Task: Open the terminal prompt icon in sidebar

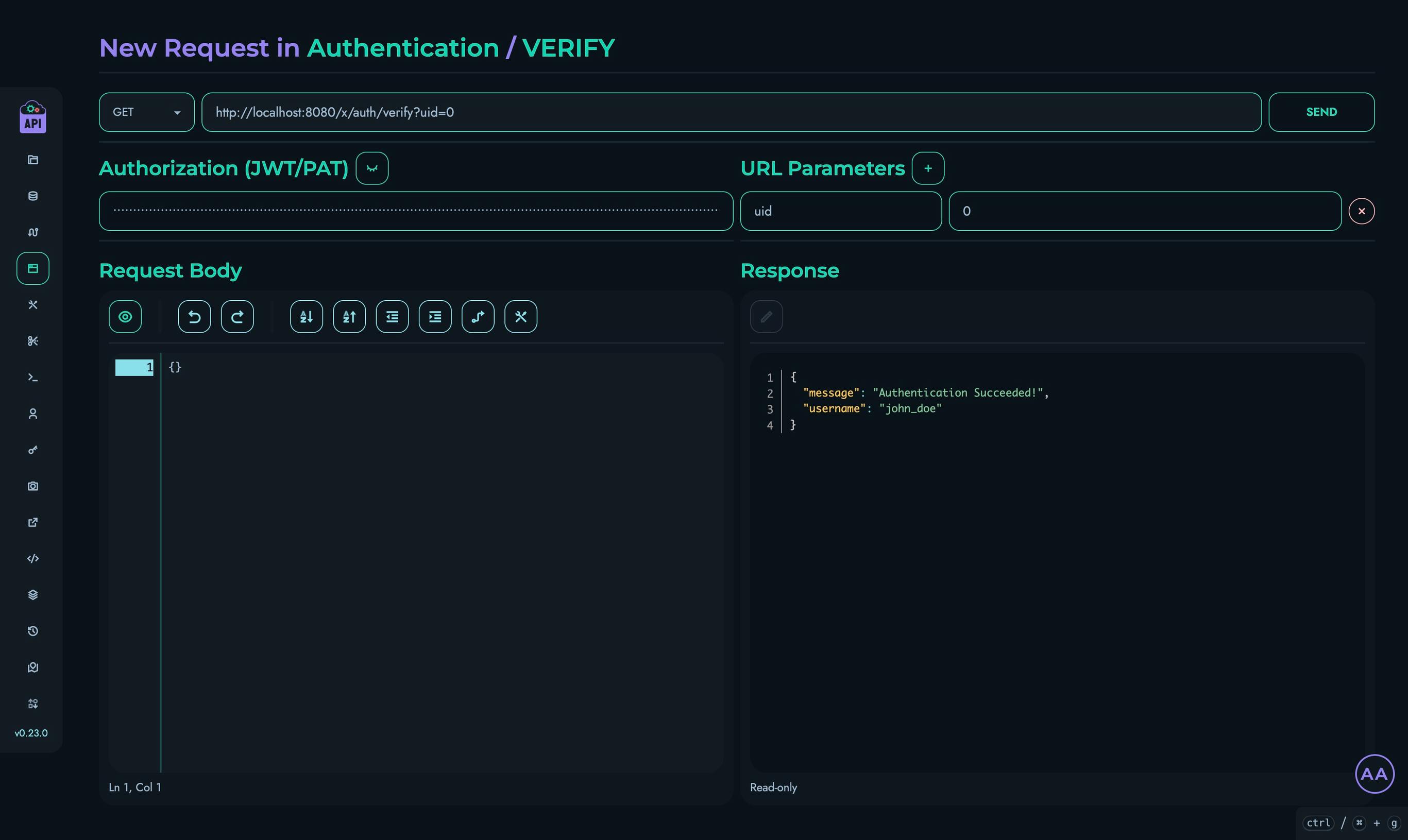Action: point(33,378)
